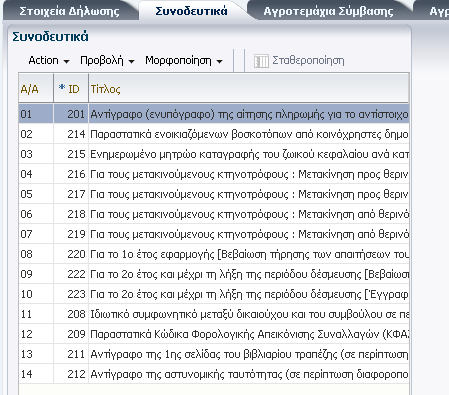Click ID cell 222
The width and height of the screenshot is (449, 395).
tap(71, 274)
